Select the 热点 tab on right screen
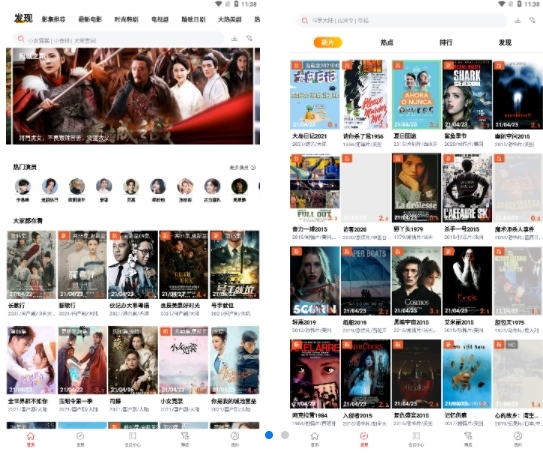 tap(387, 42)
